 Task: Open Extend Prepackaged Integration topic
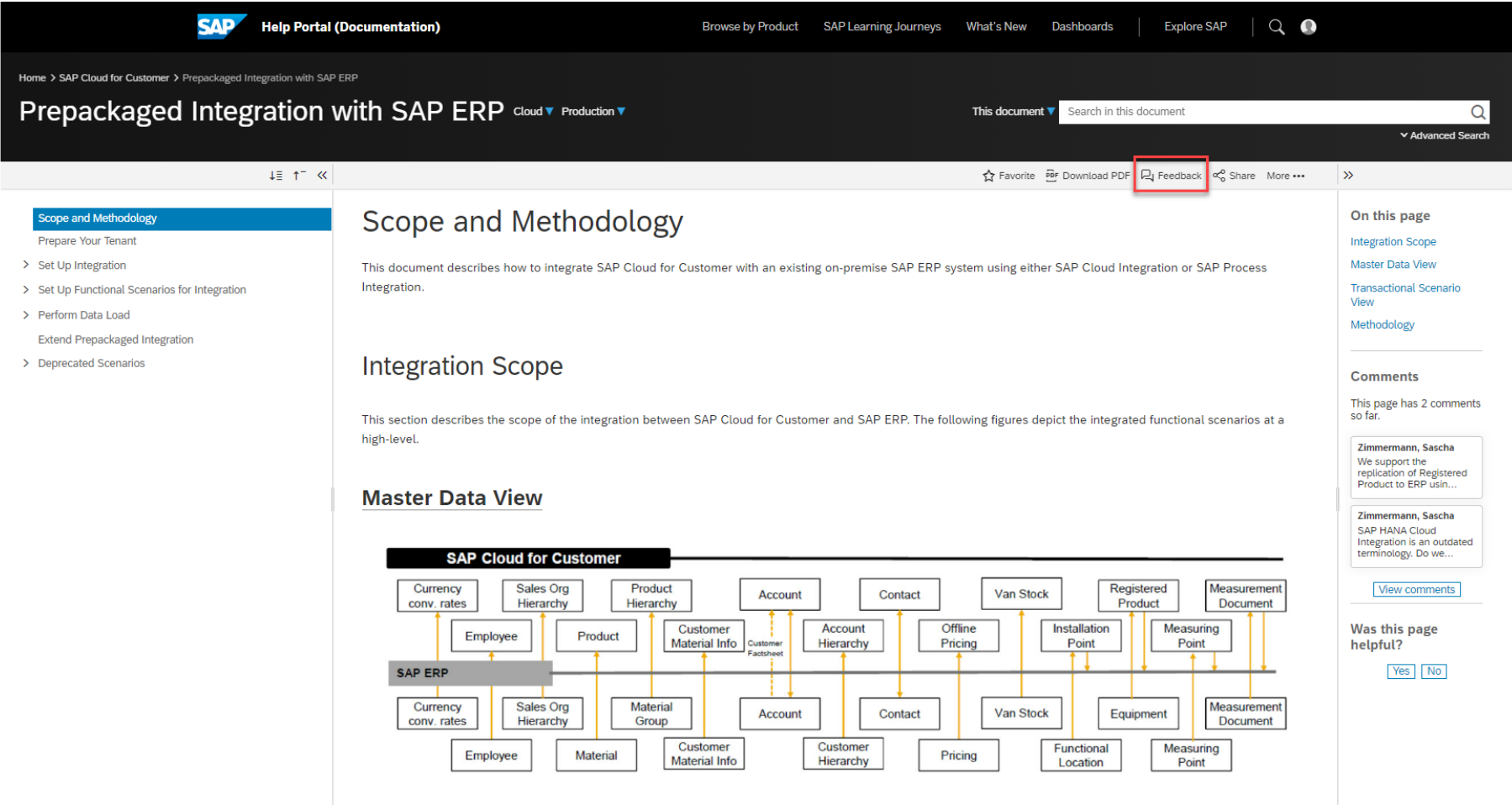pyautogui.click(x=115, y=339)
